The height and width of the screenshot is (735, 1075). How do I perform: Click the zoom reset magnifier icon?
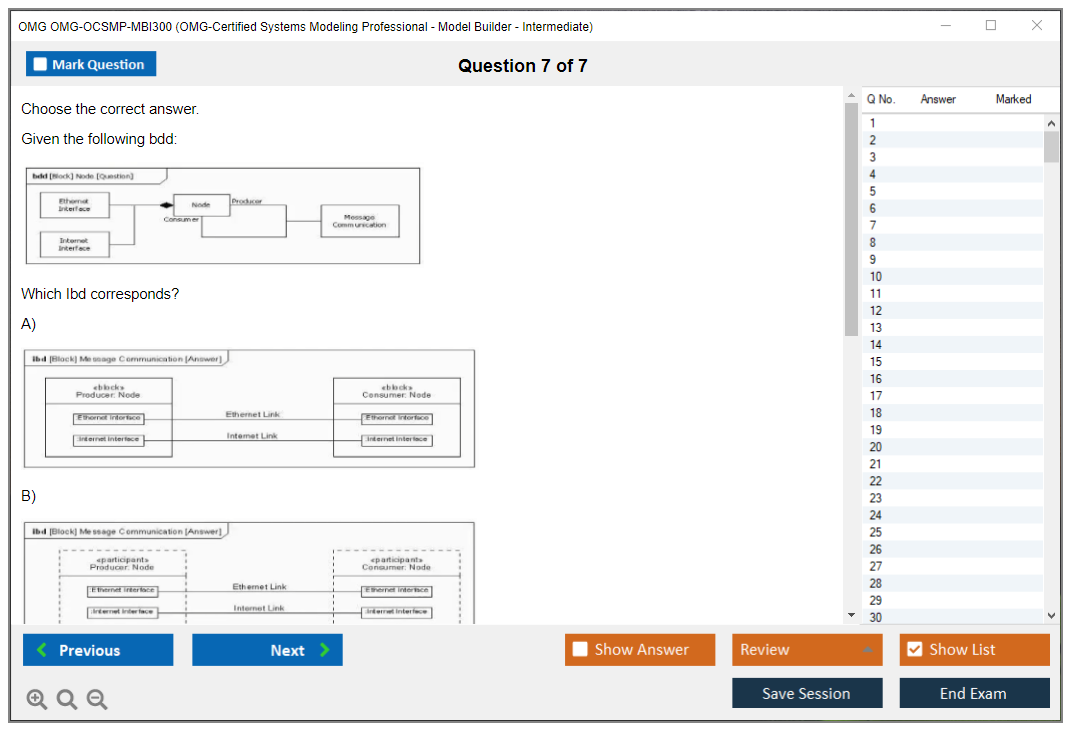[x=67, y=699]
